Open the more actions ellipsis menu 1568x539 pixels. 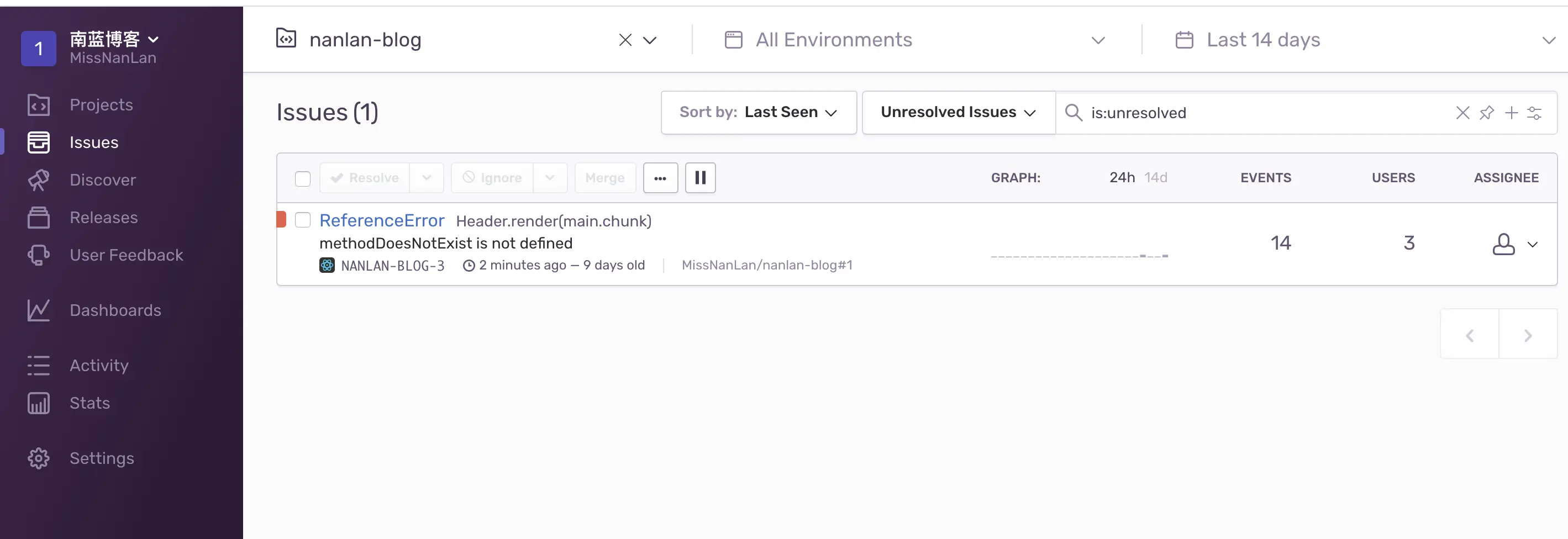[x=660, y=178]
